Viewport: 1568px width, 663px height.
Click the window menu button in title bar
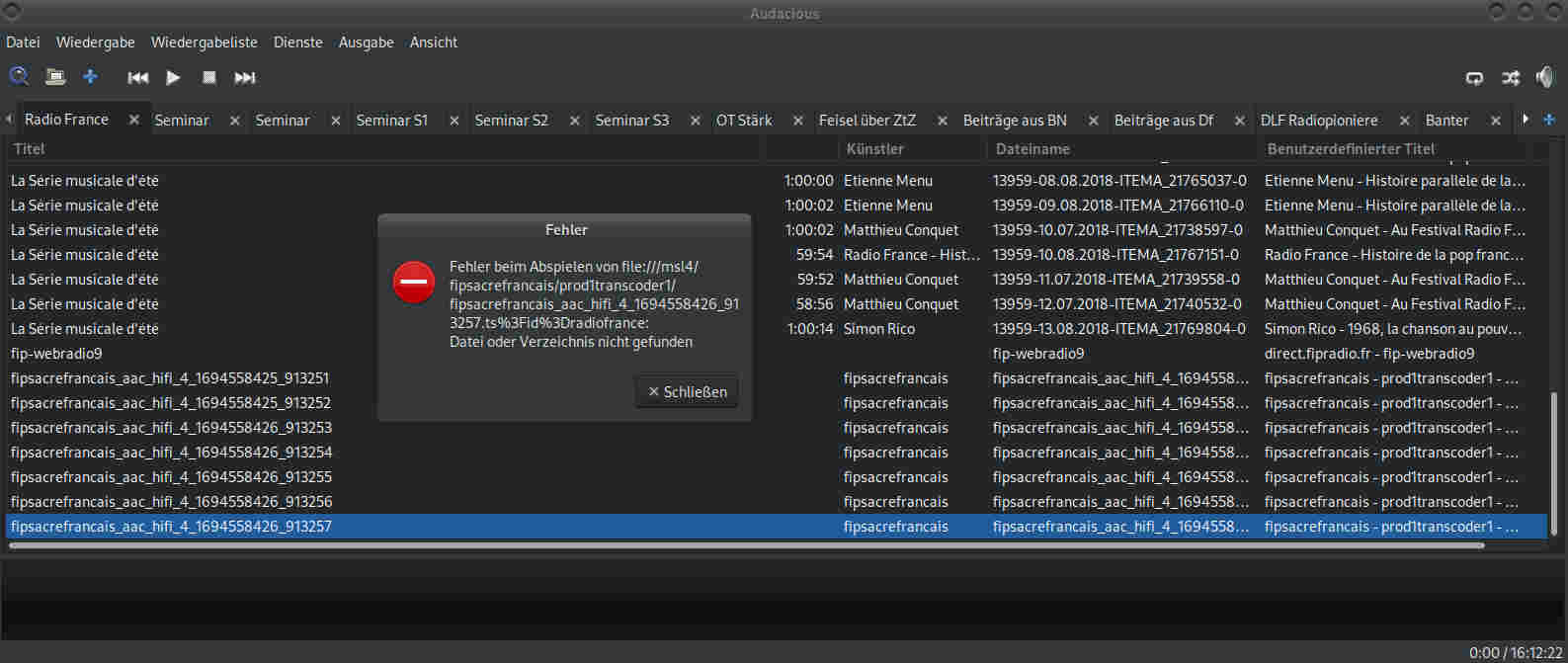11,12
